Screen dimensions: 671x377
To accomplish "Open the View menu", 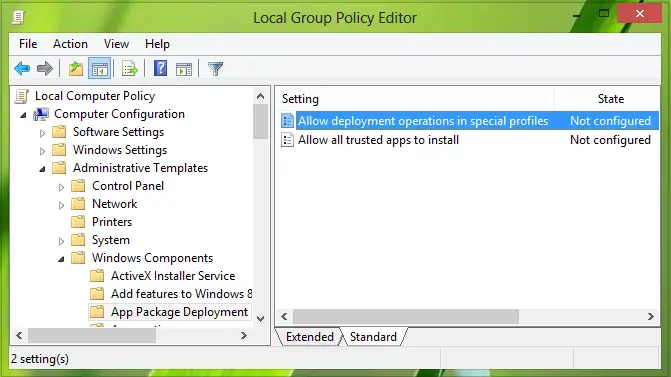I will click(116, 44).
